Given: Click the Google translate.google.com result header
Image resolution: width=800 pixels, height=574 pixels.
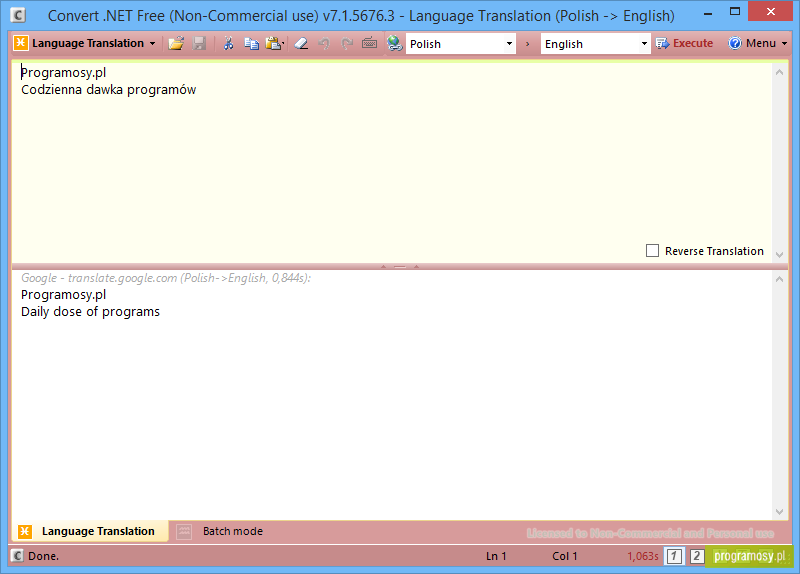Looking at the screenshot, I should pos(166,278).
